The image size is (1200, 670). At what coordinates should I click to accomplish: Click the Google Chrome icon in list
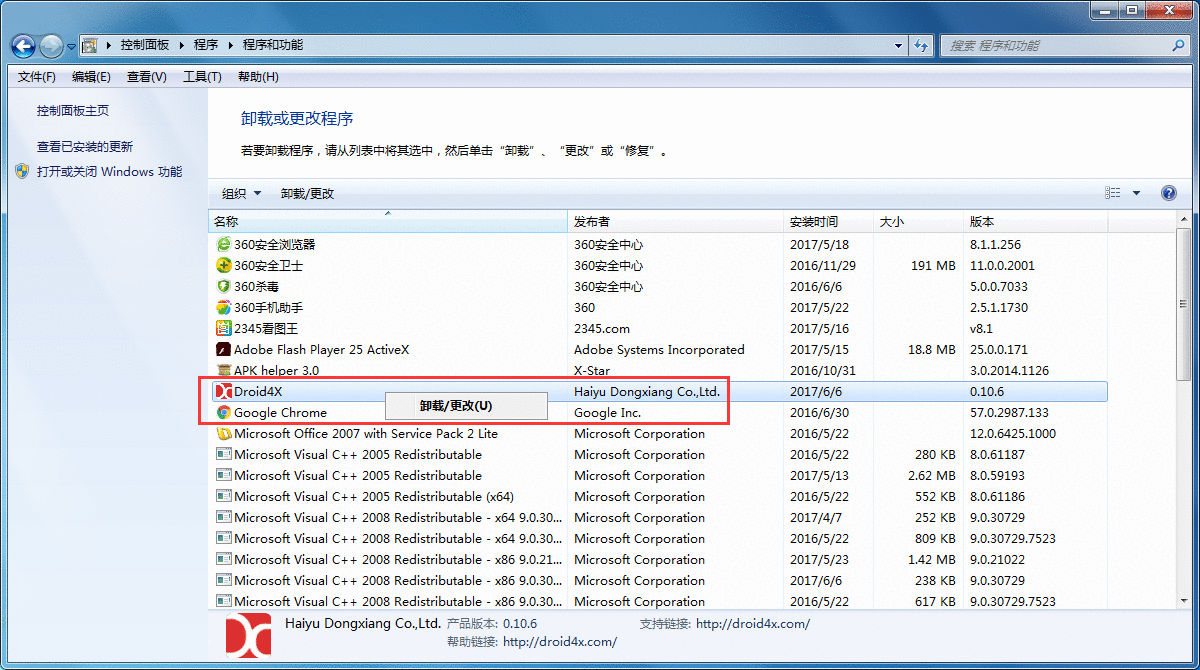pos(224,412)
